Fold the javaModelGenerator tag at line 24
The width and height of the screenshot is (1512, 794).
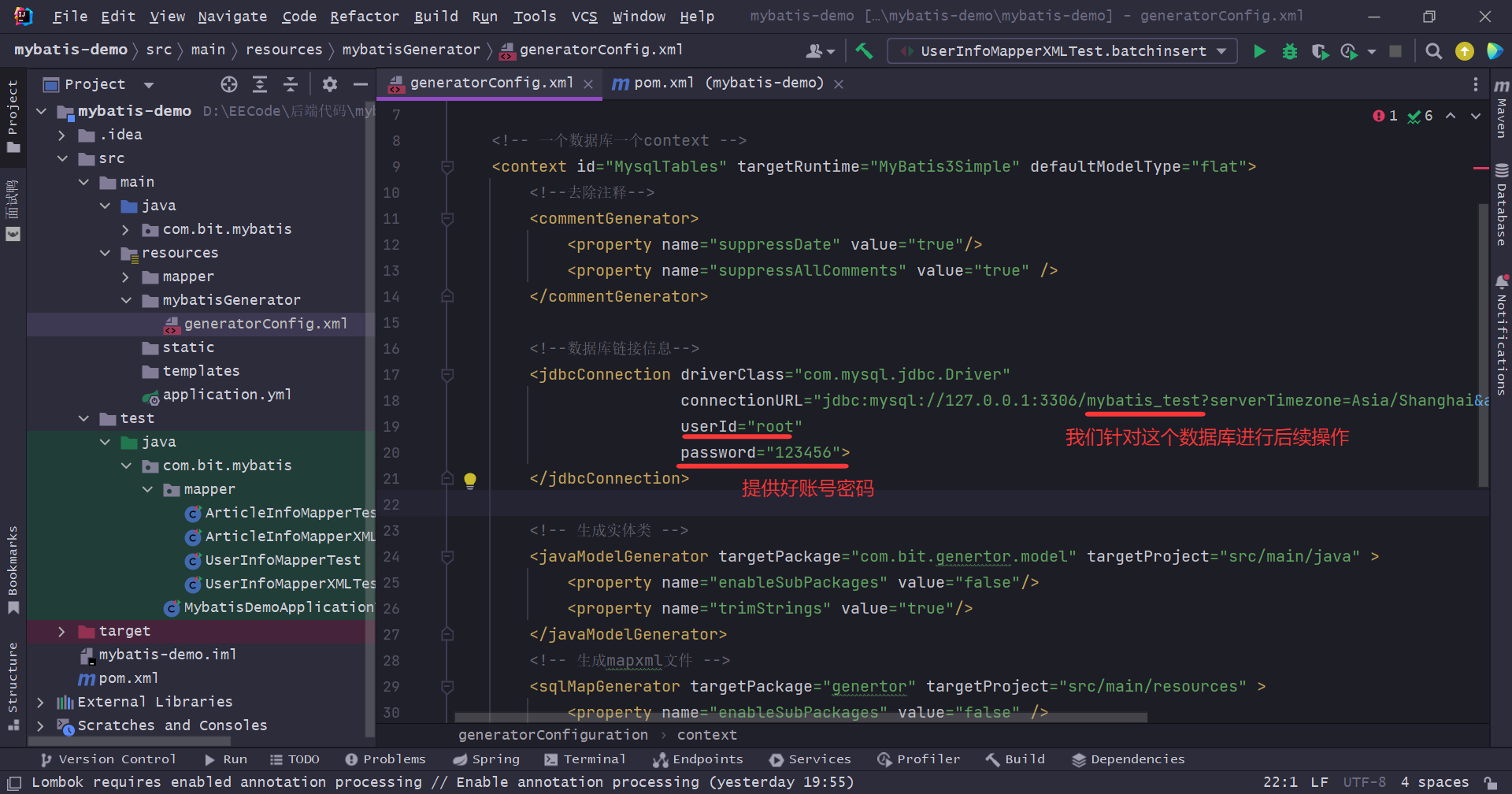(x=447, y=557)
